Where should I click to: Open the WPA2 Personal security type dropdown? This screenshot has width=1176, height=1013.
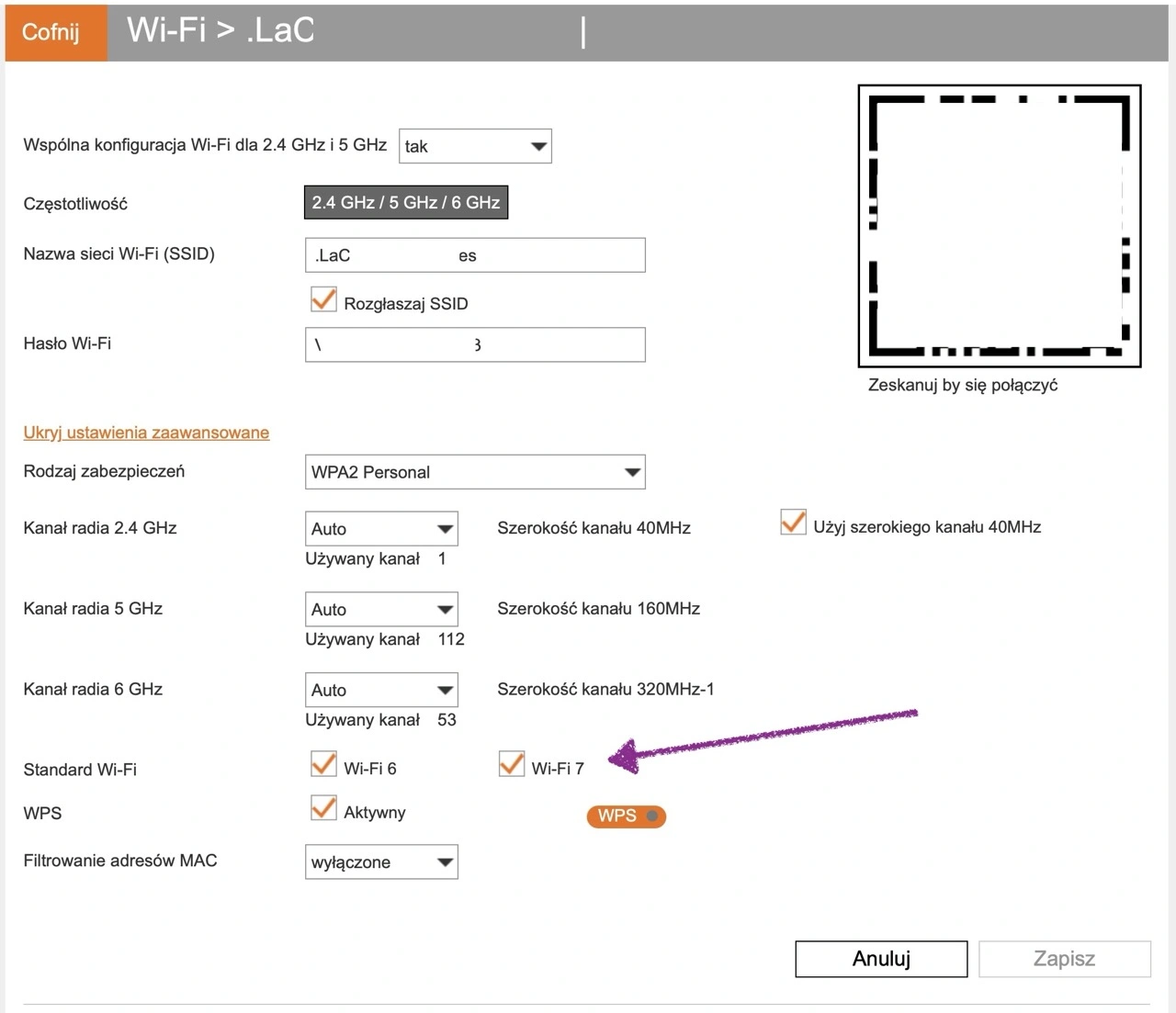click(x=475, y=472)
